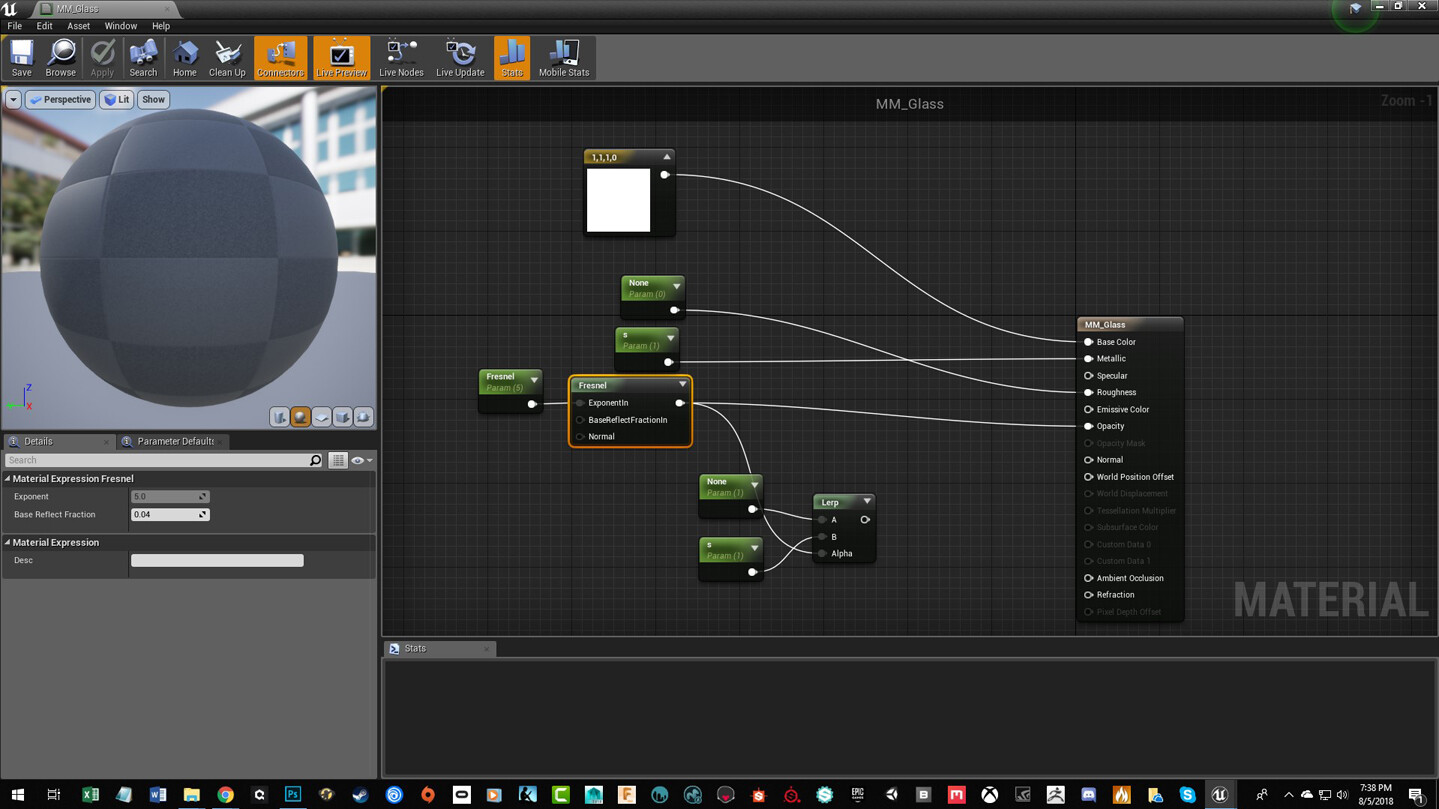
Task: Open Details view options eye dropdown
Action: pos(361,460)
